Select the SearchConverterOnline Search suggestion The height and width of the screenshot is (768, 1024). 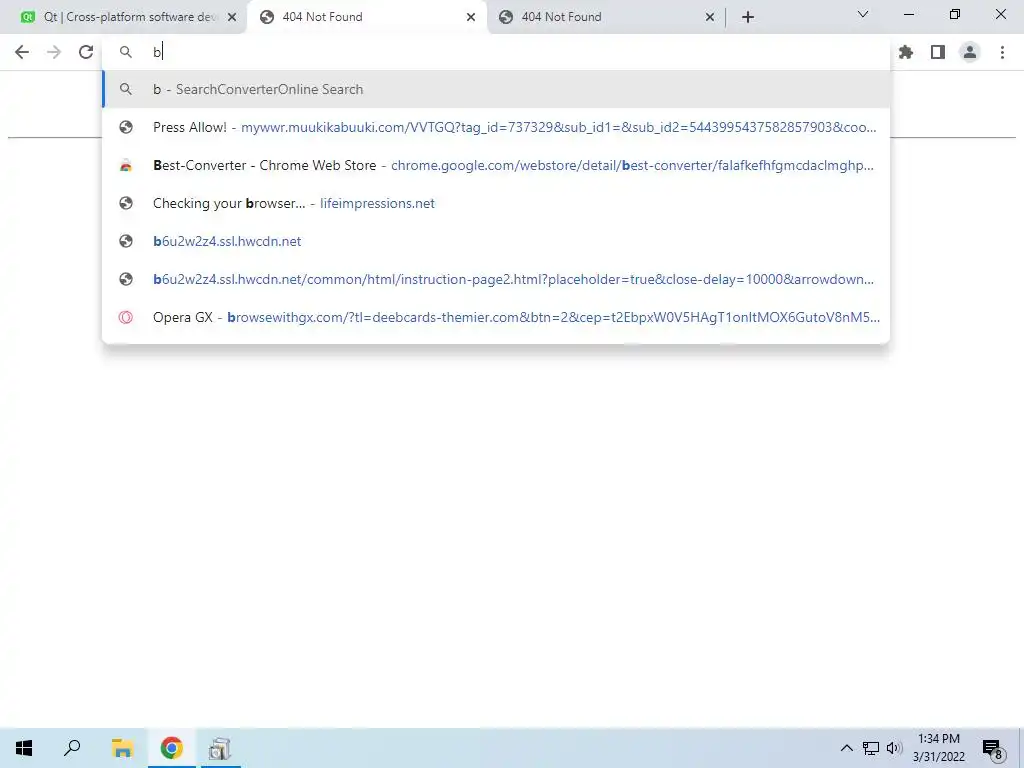[x=496, y=89]
